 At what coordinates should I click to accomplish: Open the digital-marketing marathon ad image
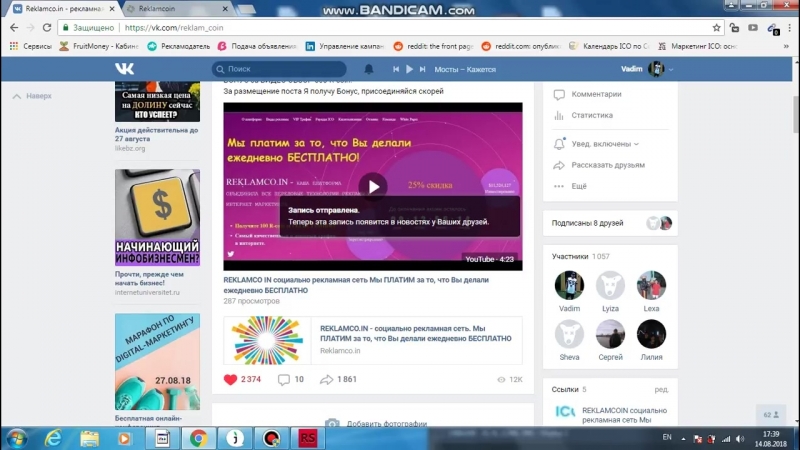click(157, 362)
